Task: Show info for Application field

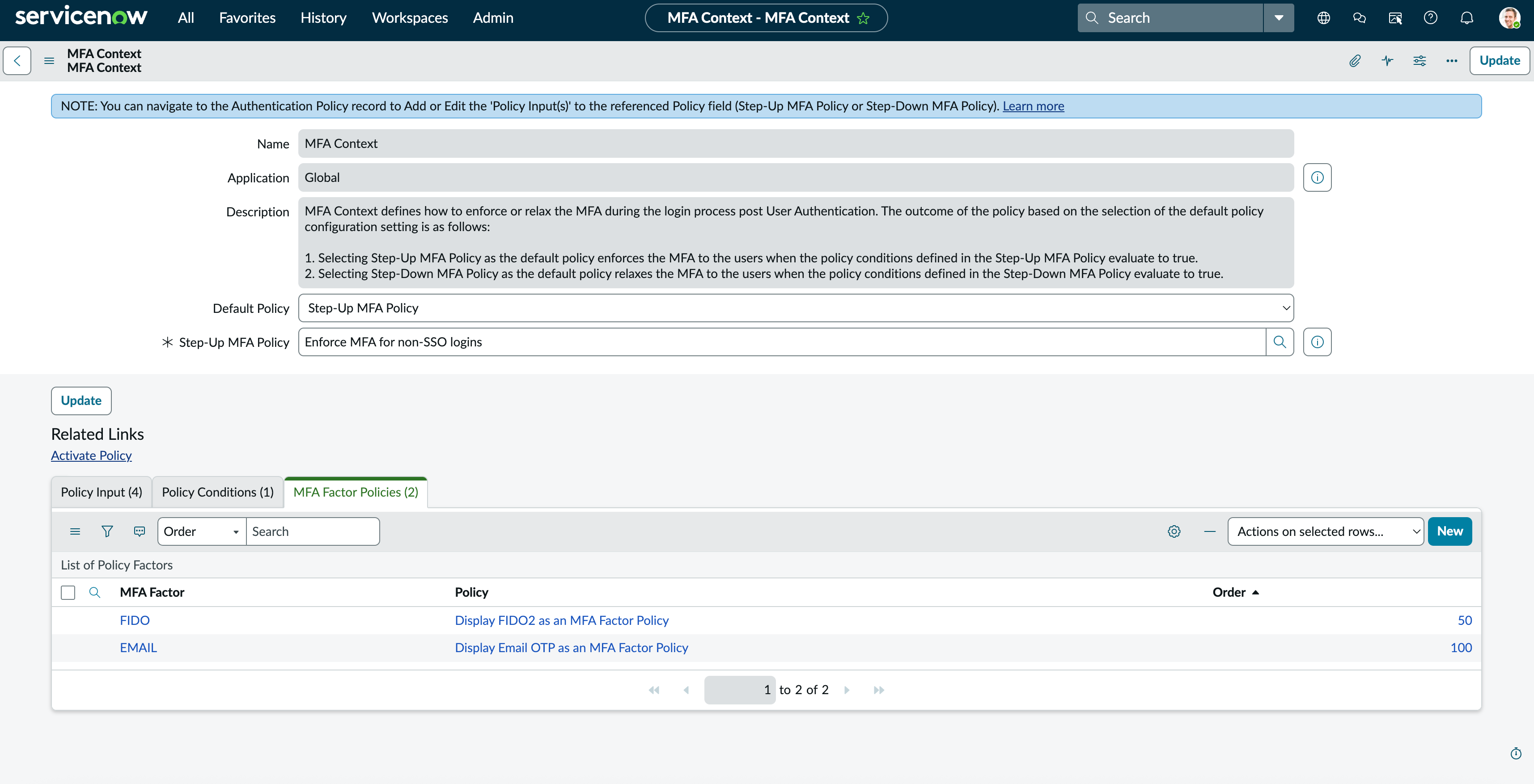Action: click(x=1317, y=177)
